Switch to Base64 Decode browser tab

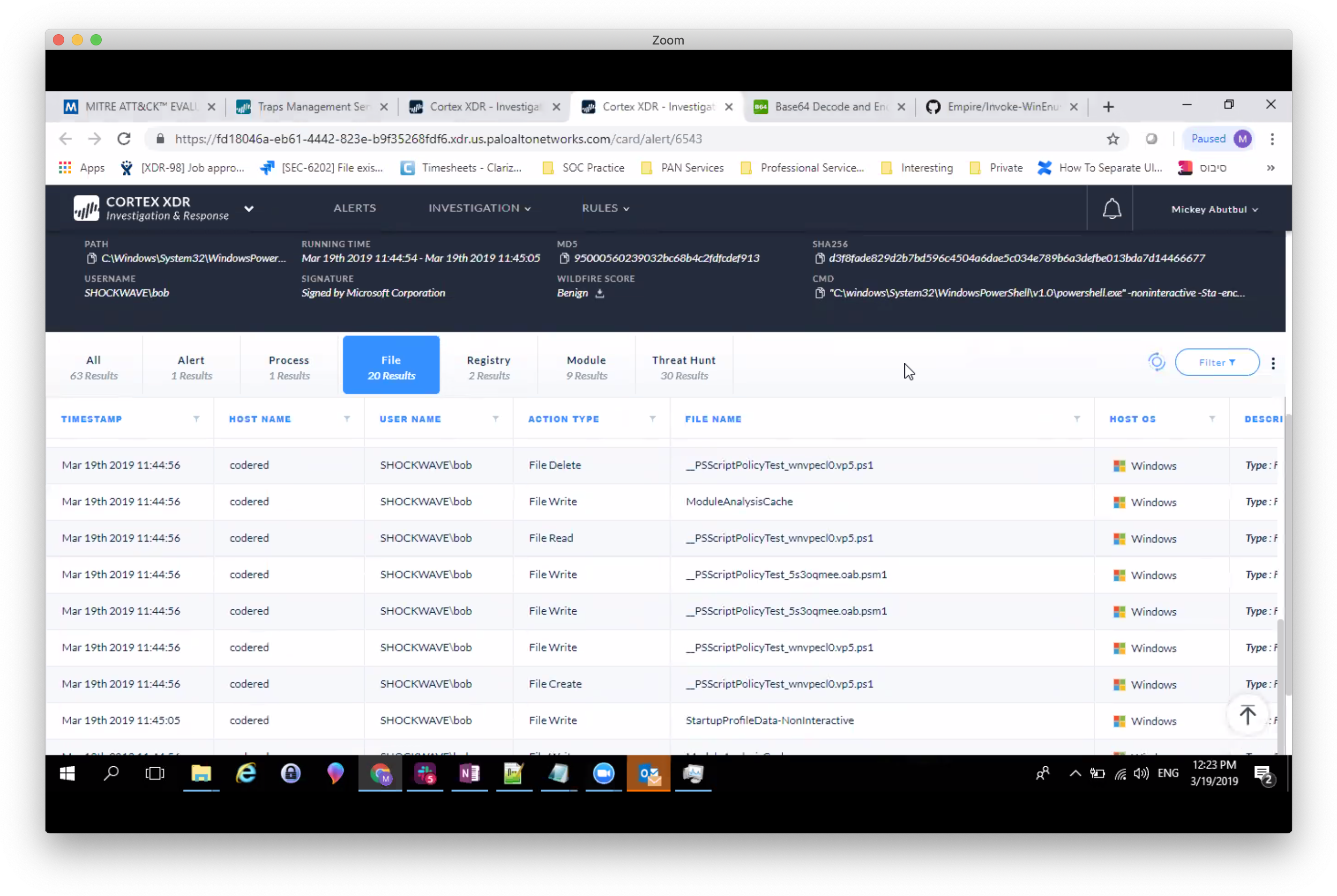(x=829, y=107)
